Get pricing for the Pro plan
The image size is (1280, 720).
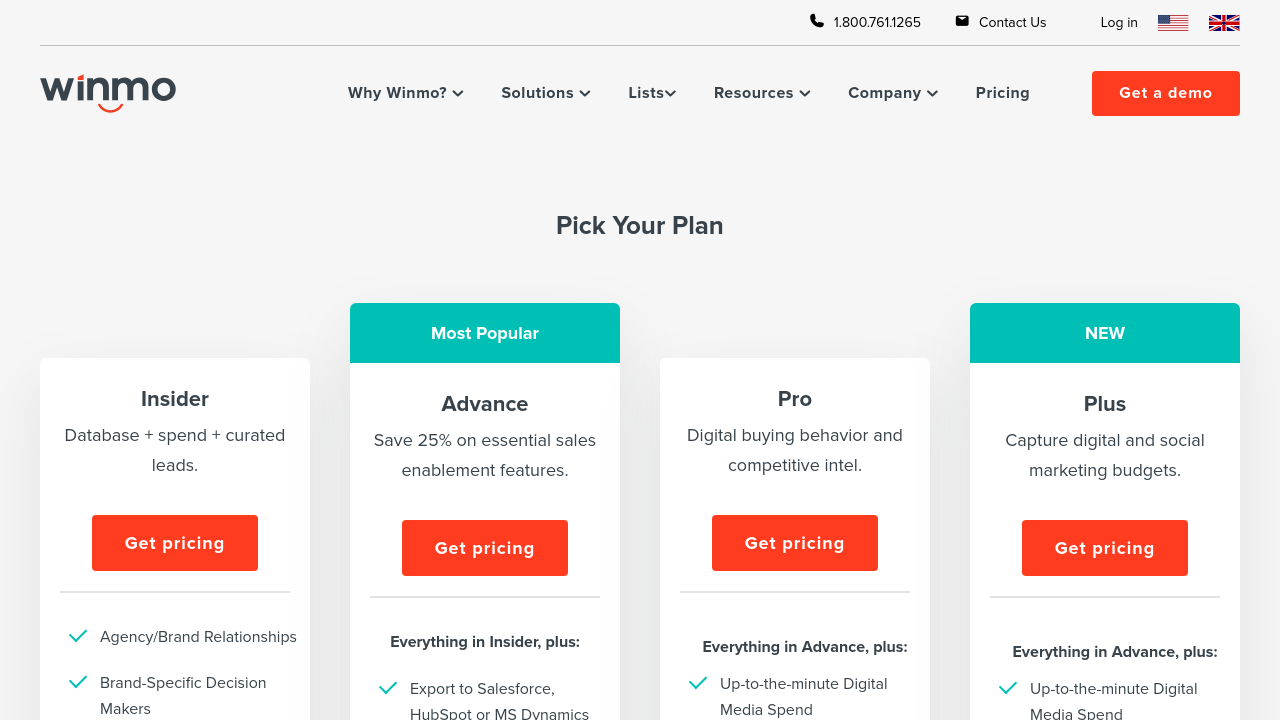tap(795, 543)
